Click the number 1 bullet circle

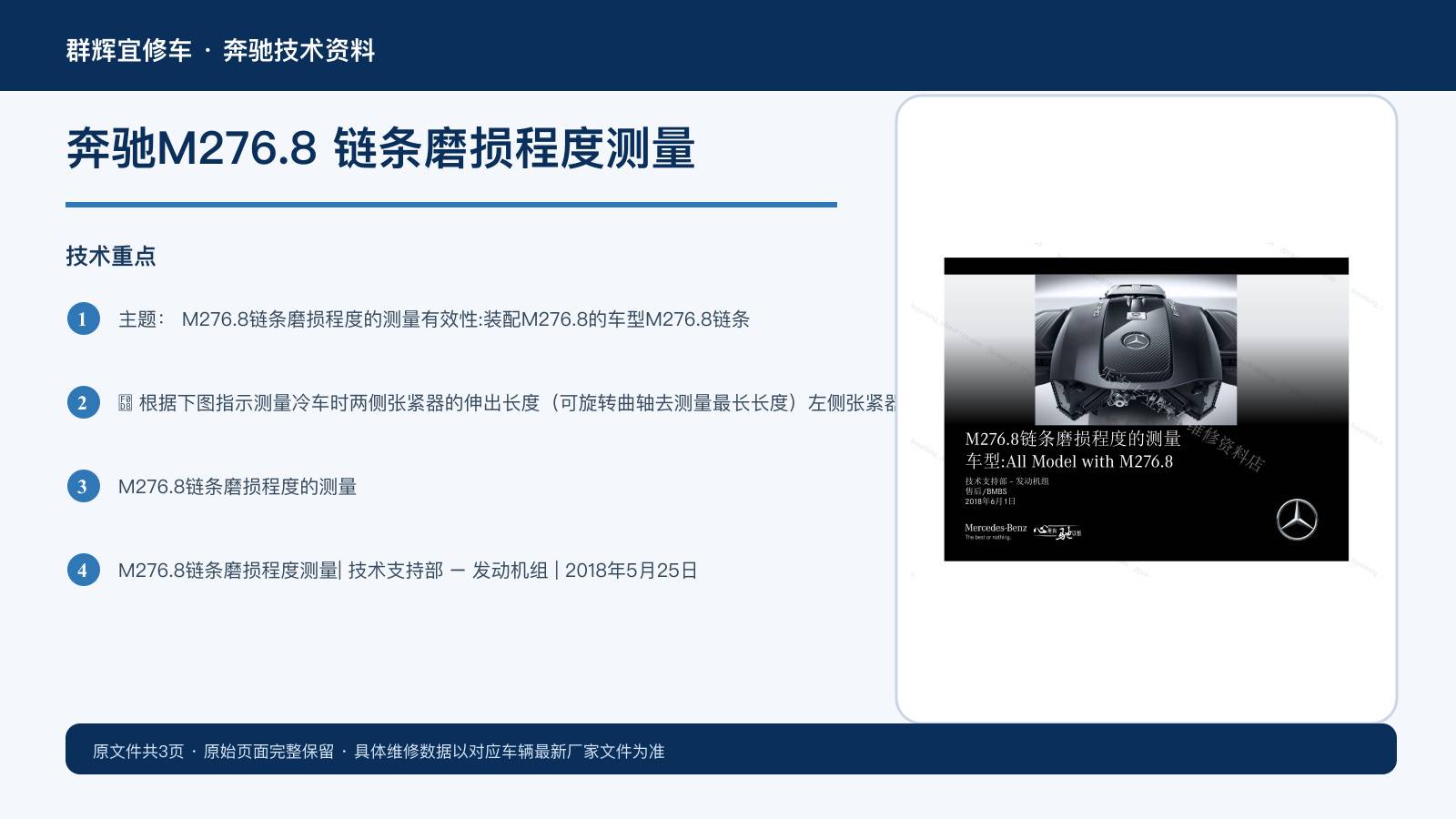pyautogui.click(x=83, y=318)
